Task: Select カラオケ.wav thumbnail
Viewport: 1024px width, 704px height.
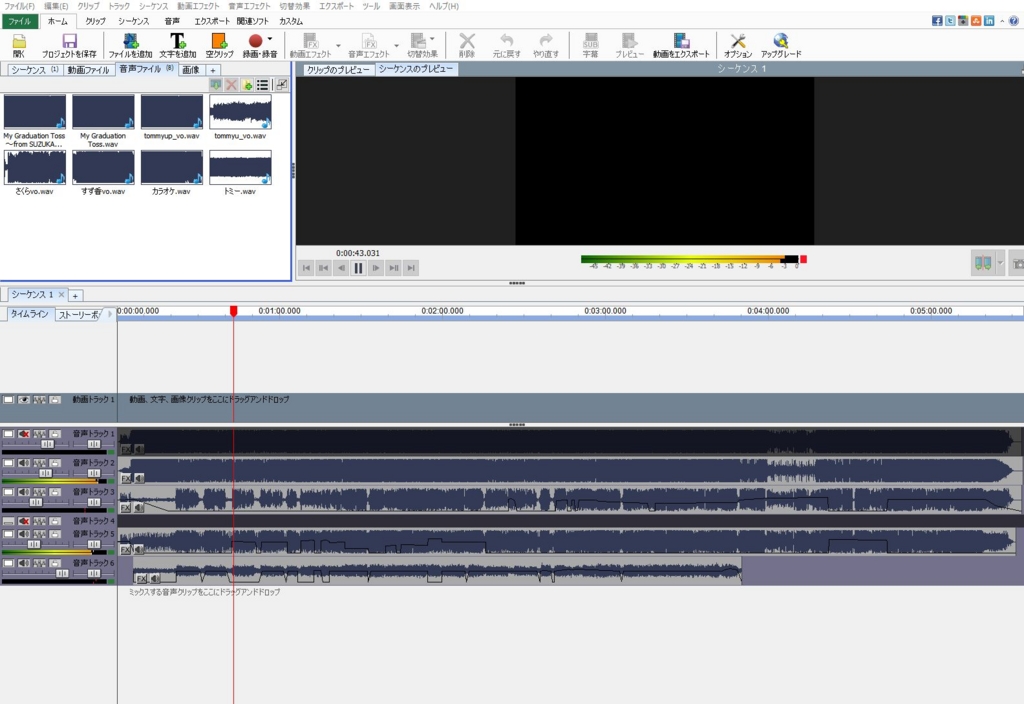Action: (x=172, y=167)
